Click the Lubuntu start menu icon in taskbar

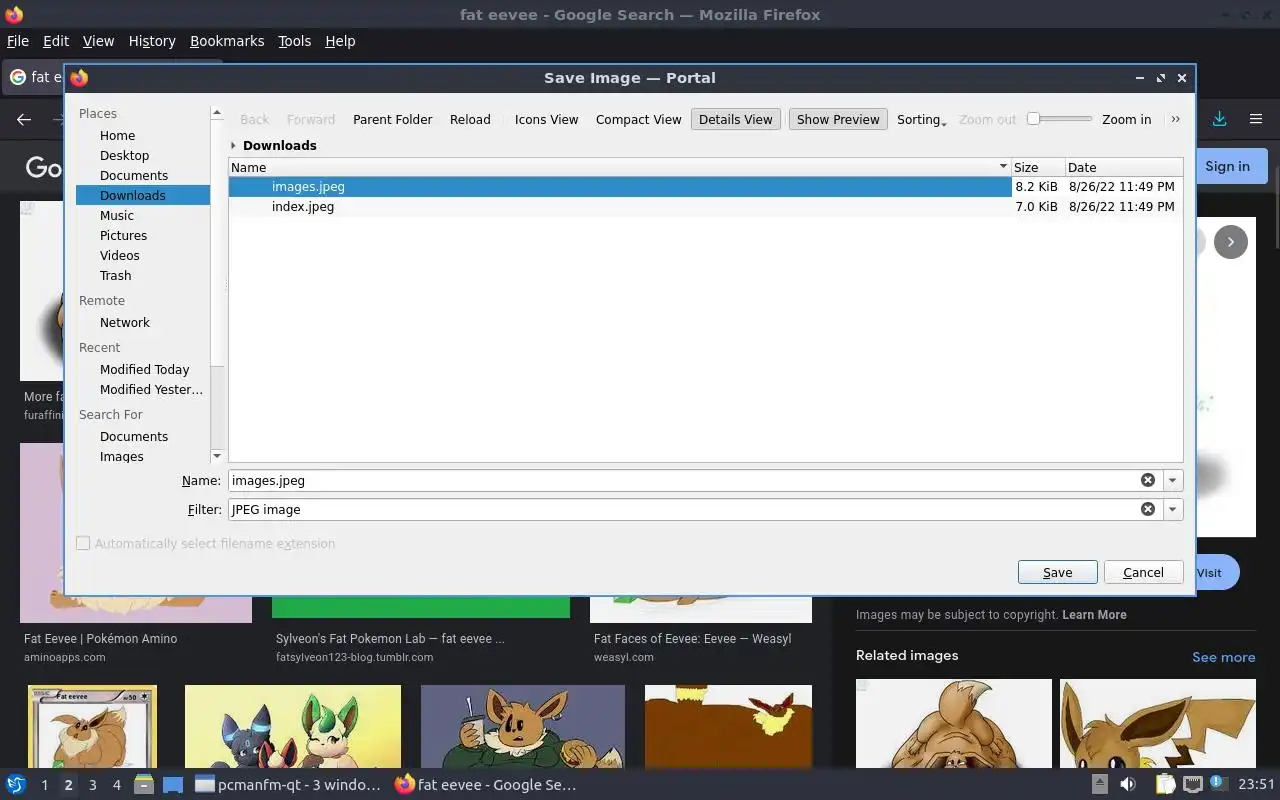click(x=15, y=785)
